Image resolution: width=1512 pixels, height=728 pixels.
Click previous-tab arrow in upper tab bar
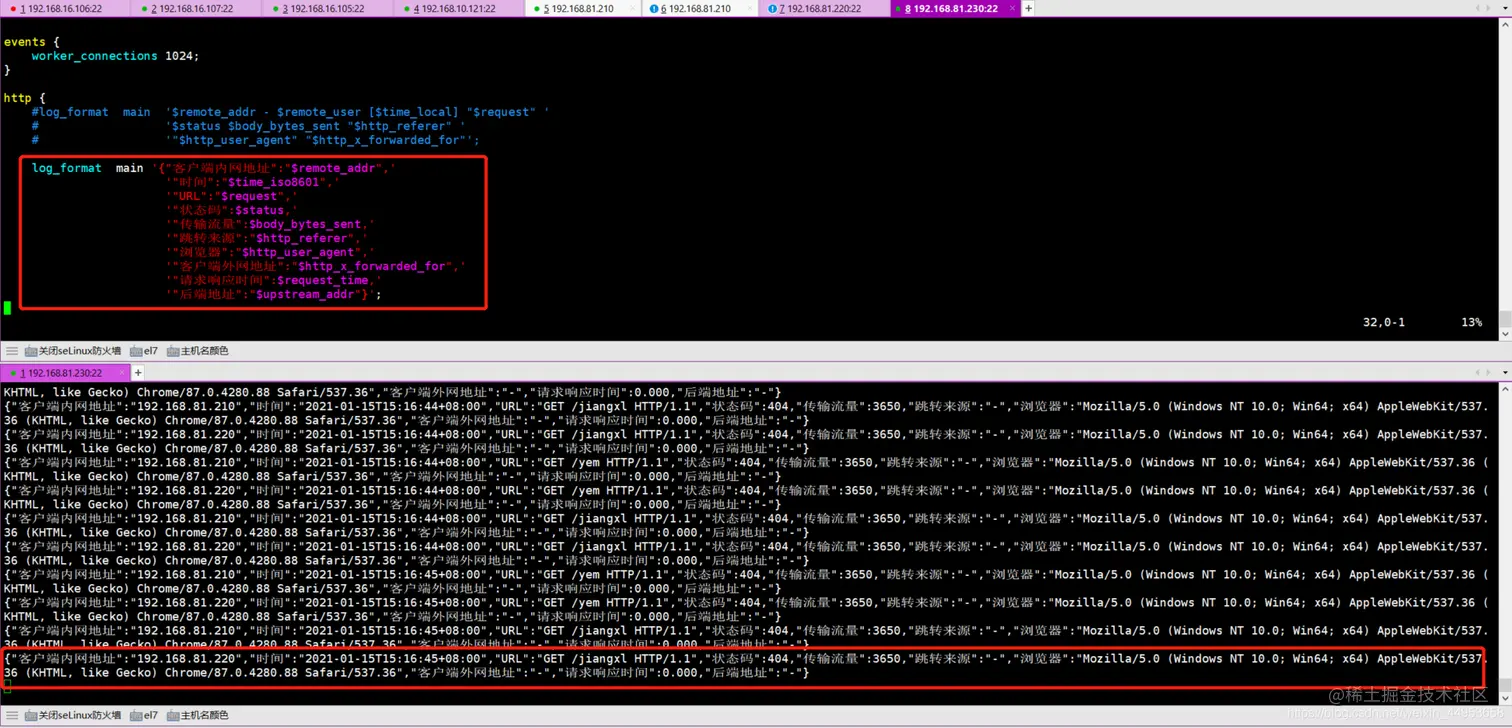pyautogui.click(x=1478, y=8)
